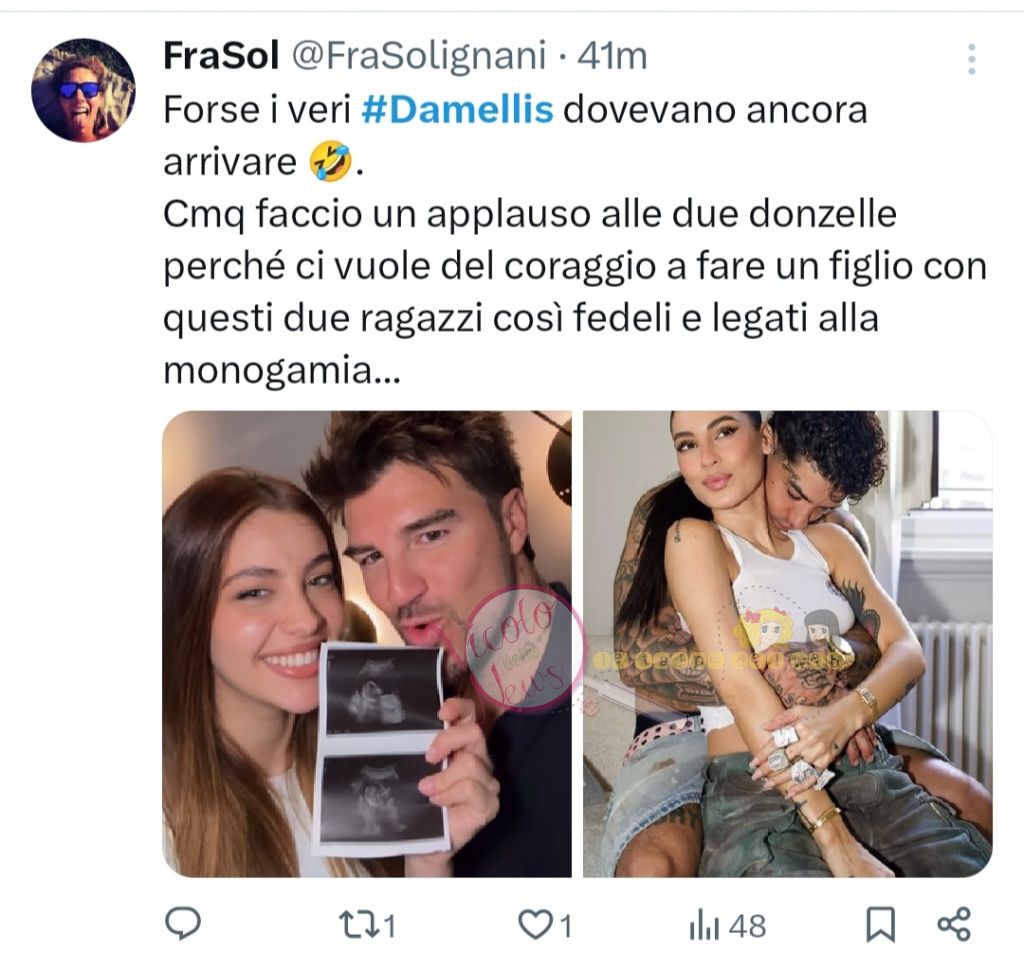Open the reply speech bubble icon
1024x969 pixels.
[x=183, y=923]
